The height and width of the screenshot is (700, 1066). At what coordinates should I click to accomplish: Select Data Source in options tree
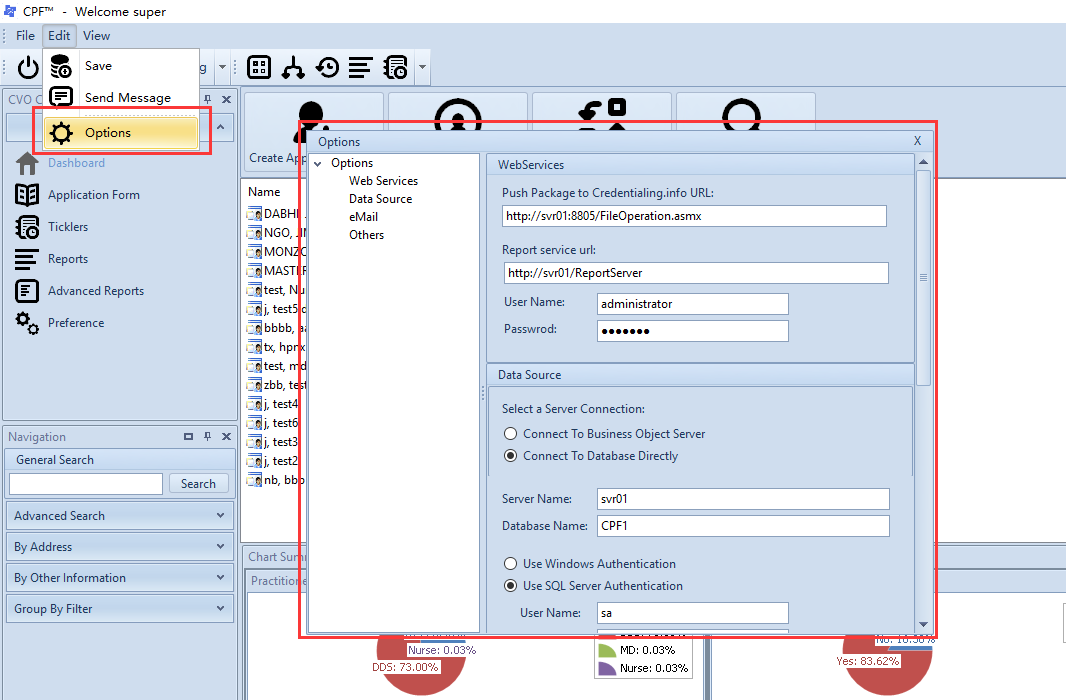point(381,199)
